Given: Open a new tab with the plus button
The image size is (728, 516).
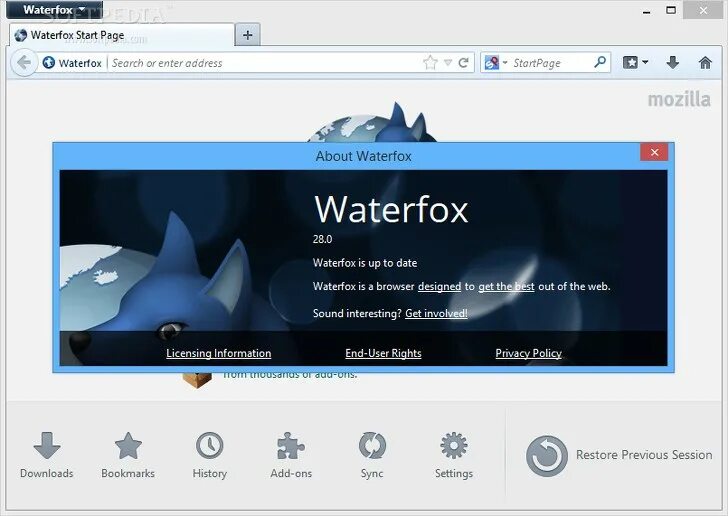Looking at the screenshot, I should pos(248,35).
